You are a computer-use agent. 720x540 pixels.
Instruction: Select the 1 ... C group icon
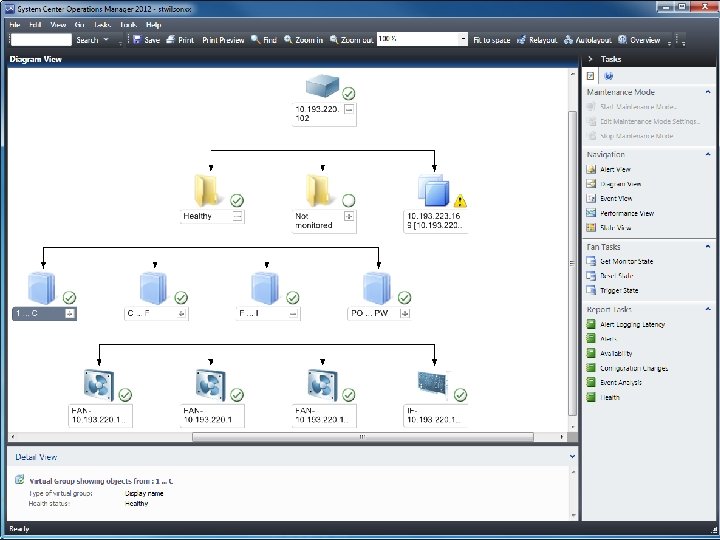tap(42, 288)
